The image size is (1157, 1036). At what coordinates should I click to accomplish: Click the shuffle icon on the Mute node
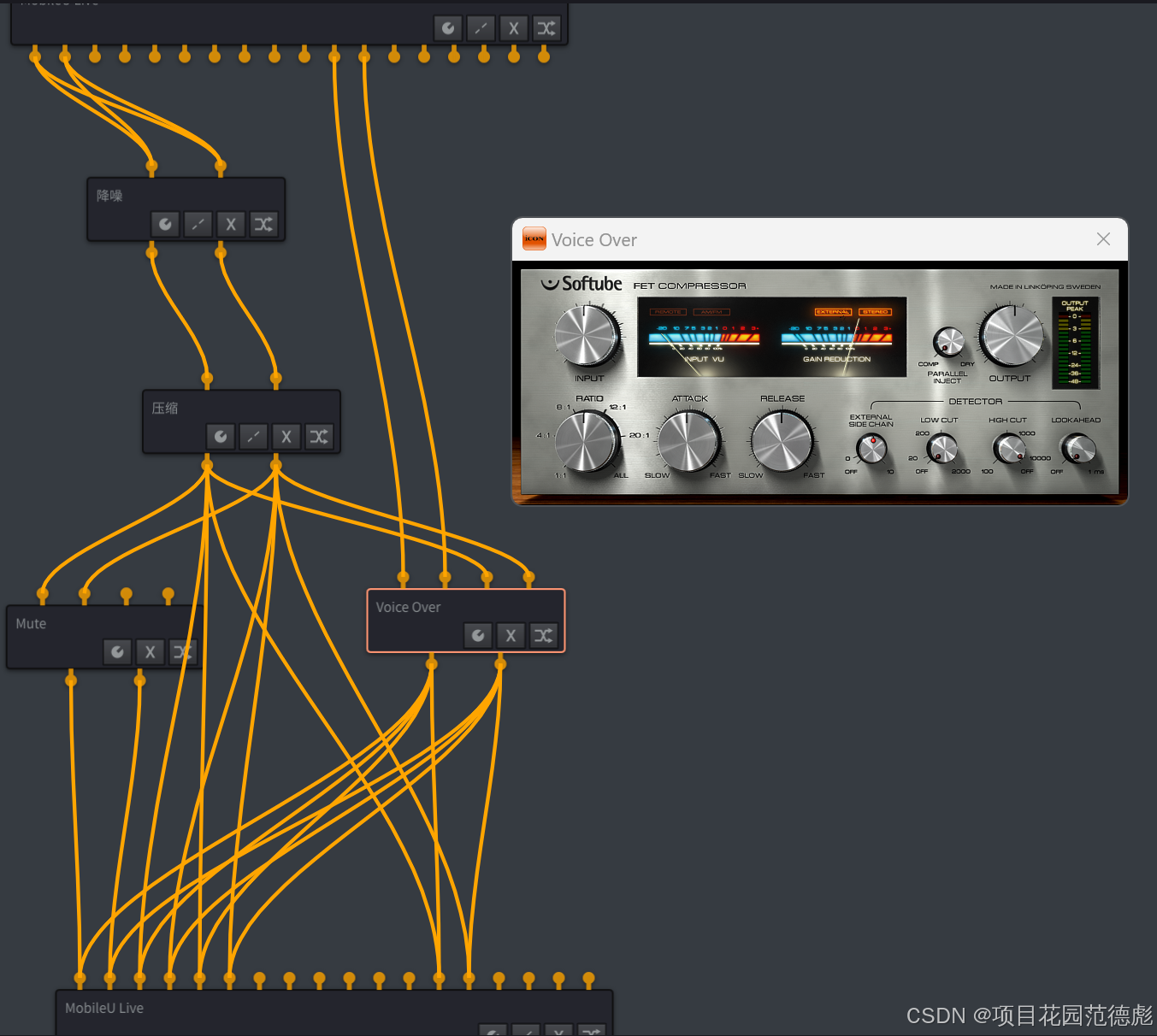click(x=183, y=652)
